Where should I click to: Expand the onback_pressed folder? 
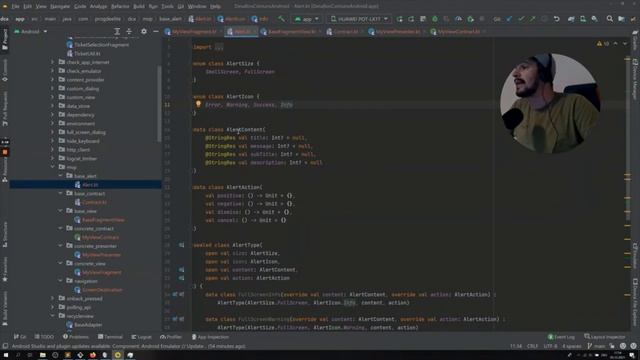click(52, 299)
